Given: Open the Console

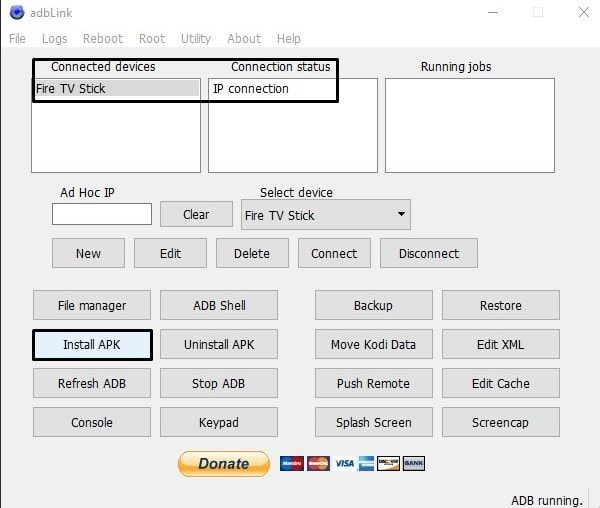Looking at the screenshot, I should [x=92, y=422].
